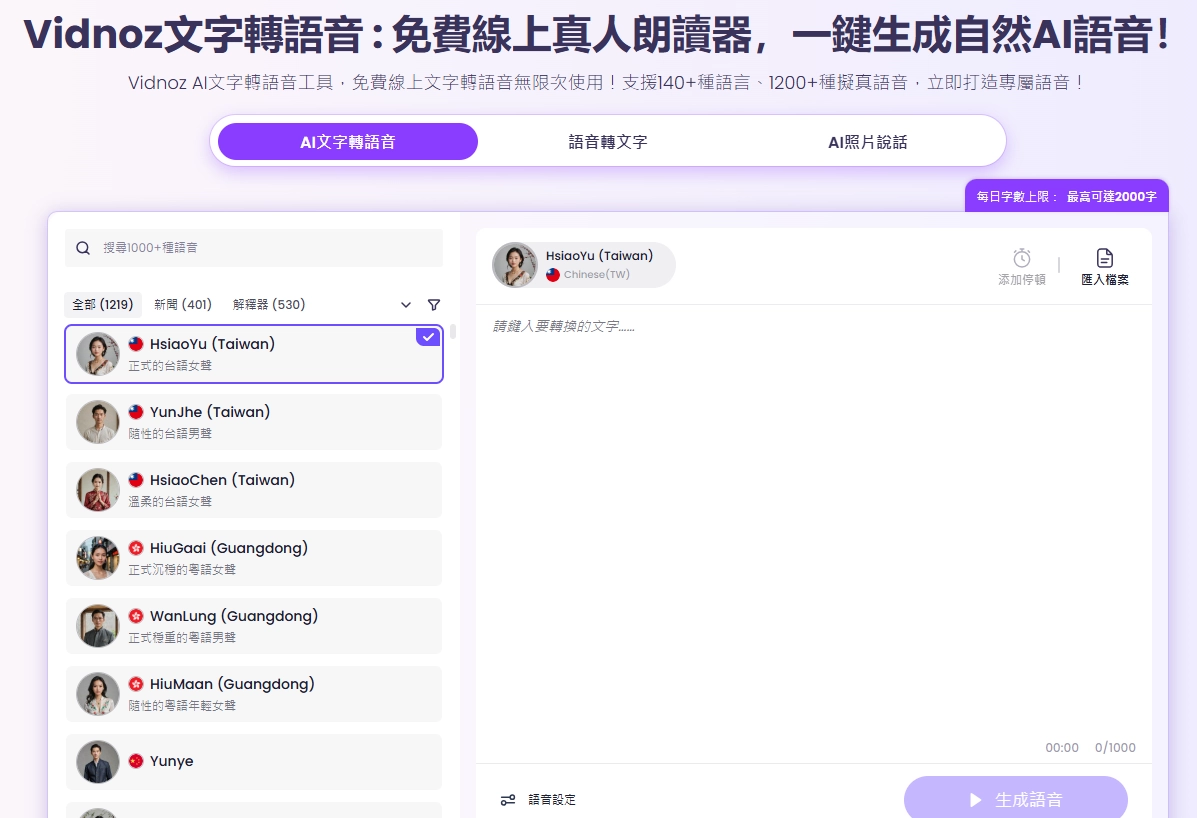The height and width of the screenshot is (818, 1197).
Task: Click the 添加停頓 label
Action: pos(1021,280)
